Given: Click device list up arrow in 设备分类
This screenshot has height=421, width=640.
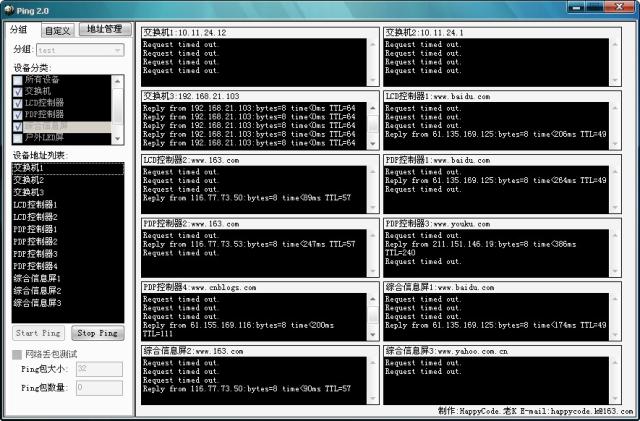Looking at the screenshot, I should (118, 81).
